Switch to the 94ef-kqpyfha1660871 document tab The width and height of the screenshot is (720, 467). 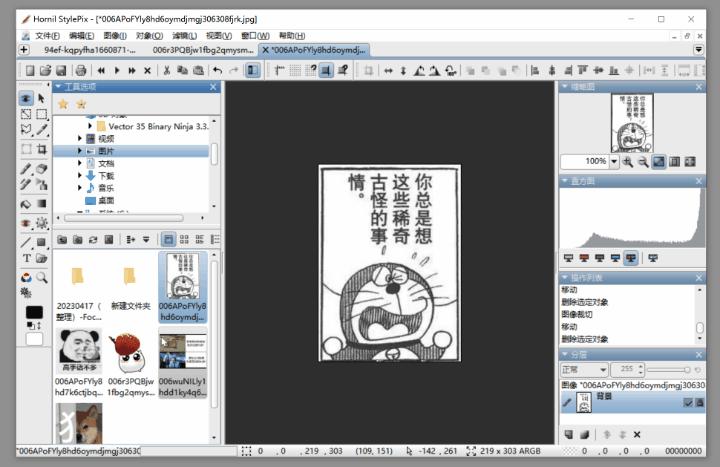click(89, 49)
